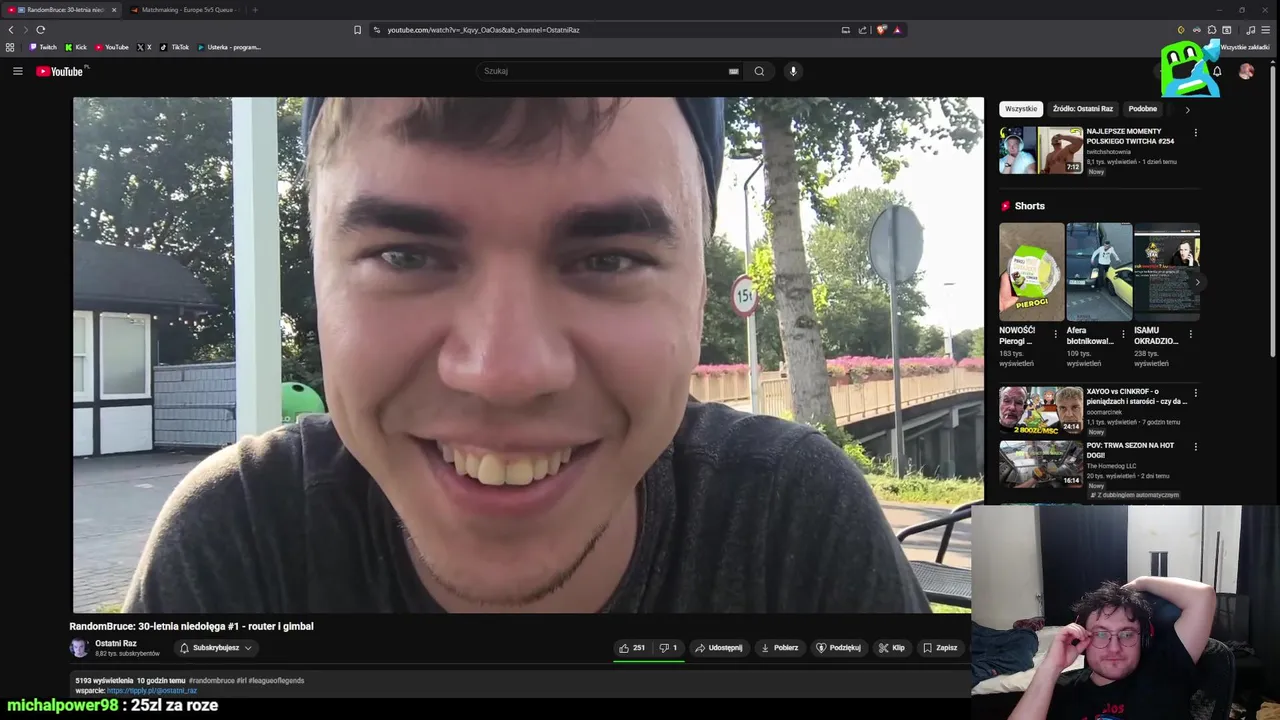Open the on-screen keyboard icon in the search box

[733, 71]
